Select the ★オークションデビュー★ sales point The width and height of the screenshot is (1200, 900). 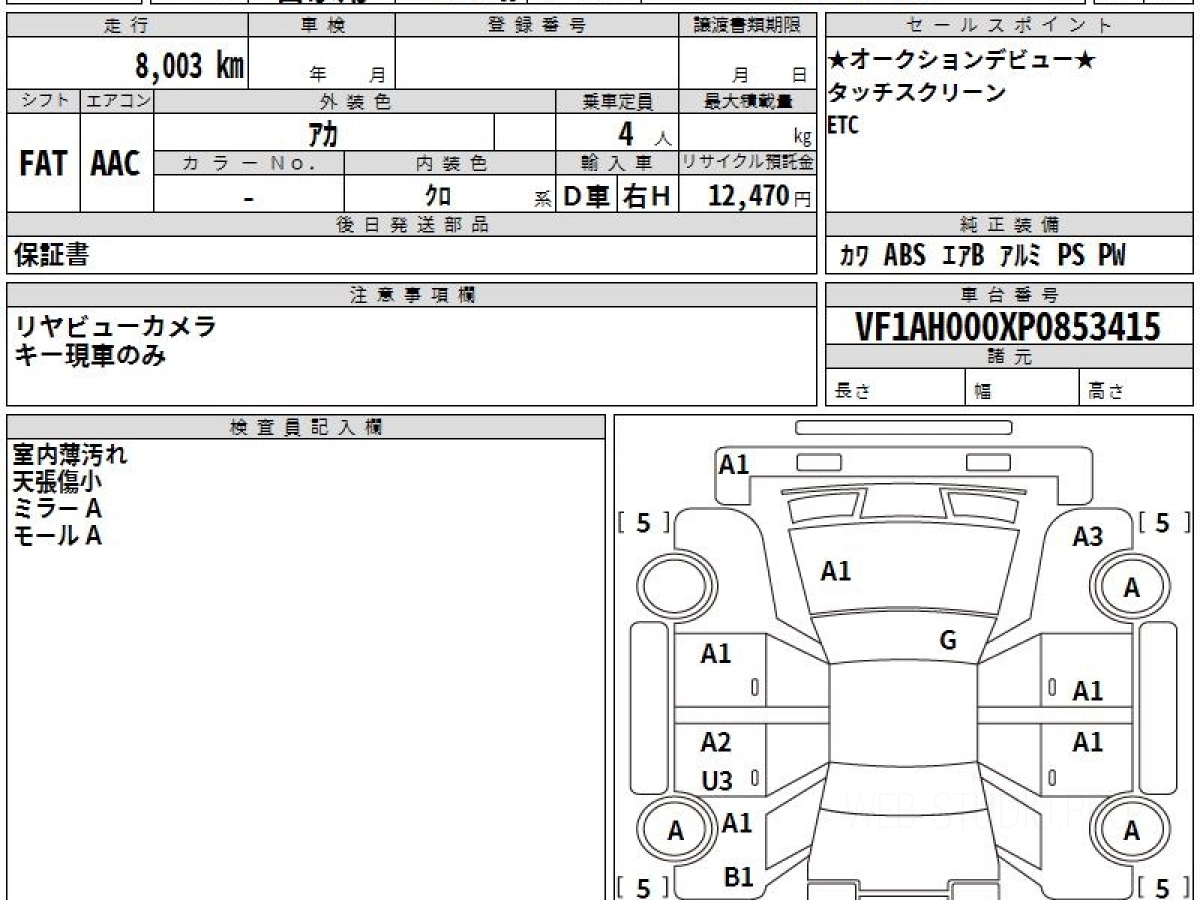point(962,61)
